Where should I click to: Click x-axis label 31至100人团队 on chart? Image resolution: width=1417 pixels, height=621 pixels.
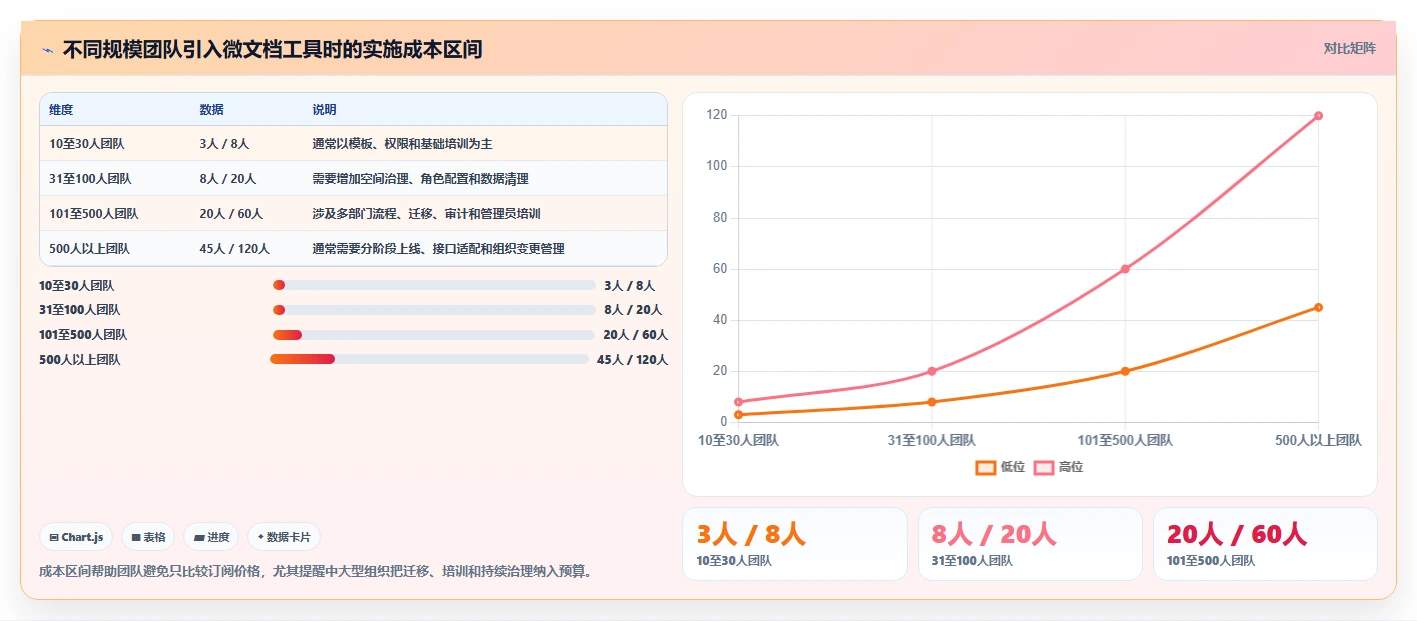[932, 440]
